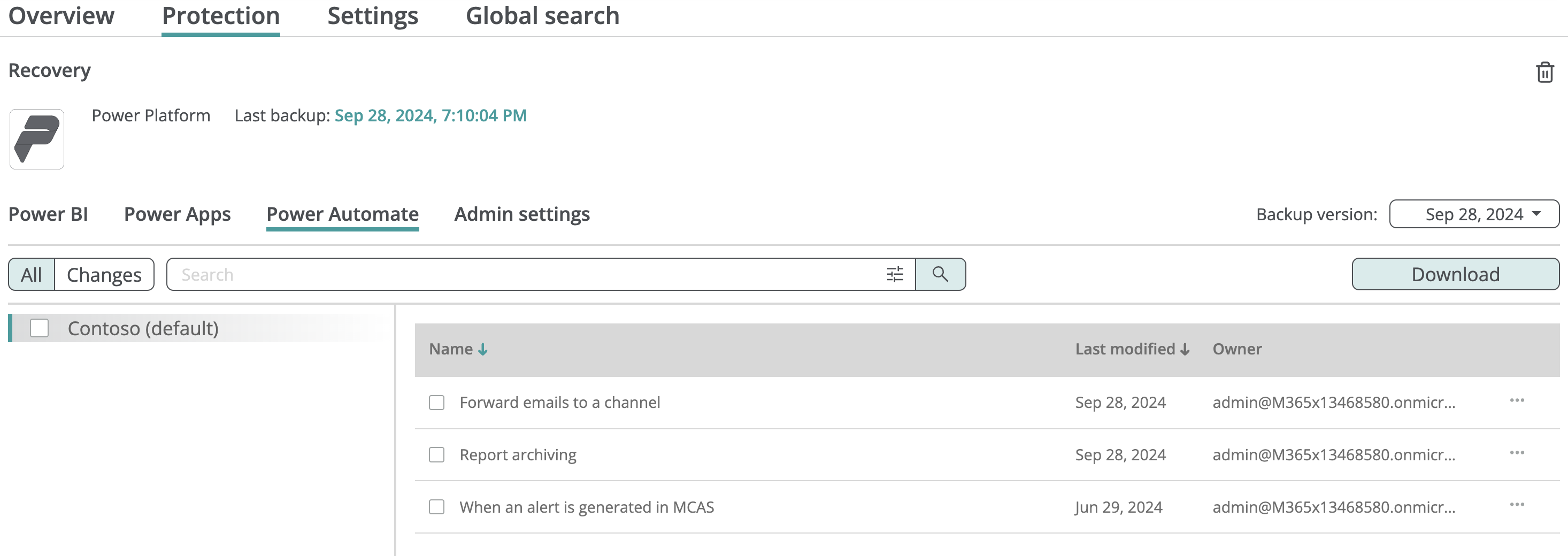Open more options for Forward emails row
The width and height of the screenshot is (1568, 556).
tap(1516, 400)
